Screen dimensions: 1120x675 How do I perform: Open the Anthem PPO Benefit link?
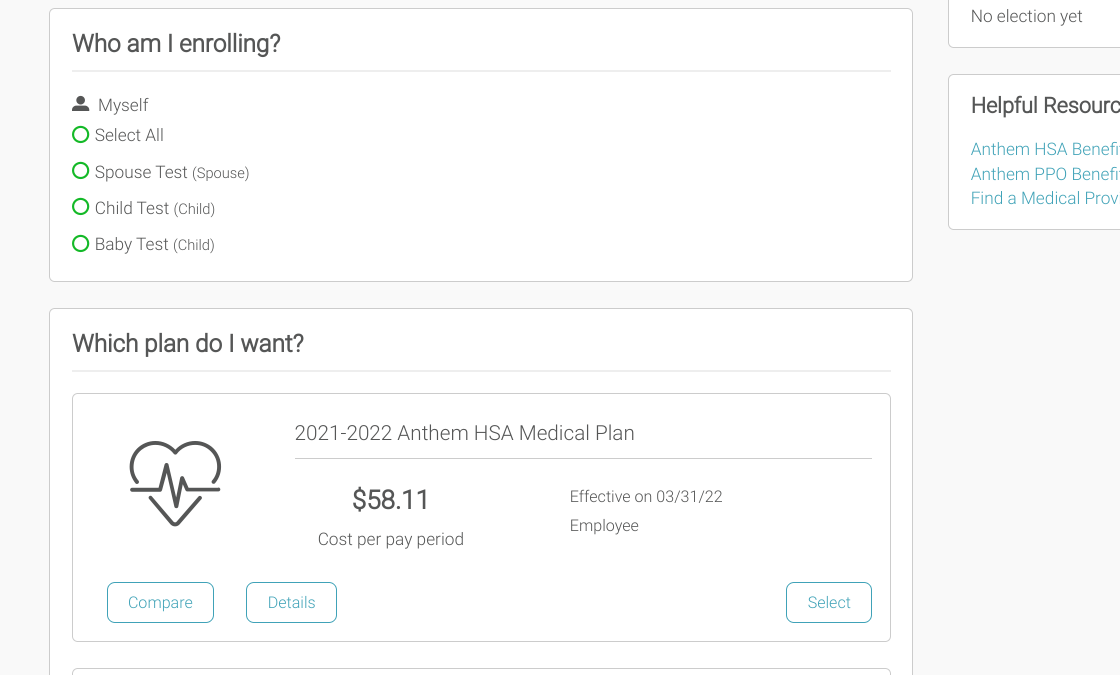click(1044, 174)
